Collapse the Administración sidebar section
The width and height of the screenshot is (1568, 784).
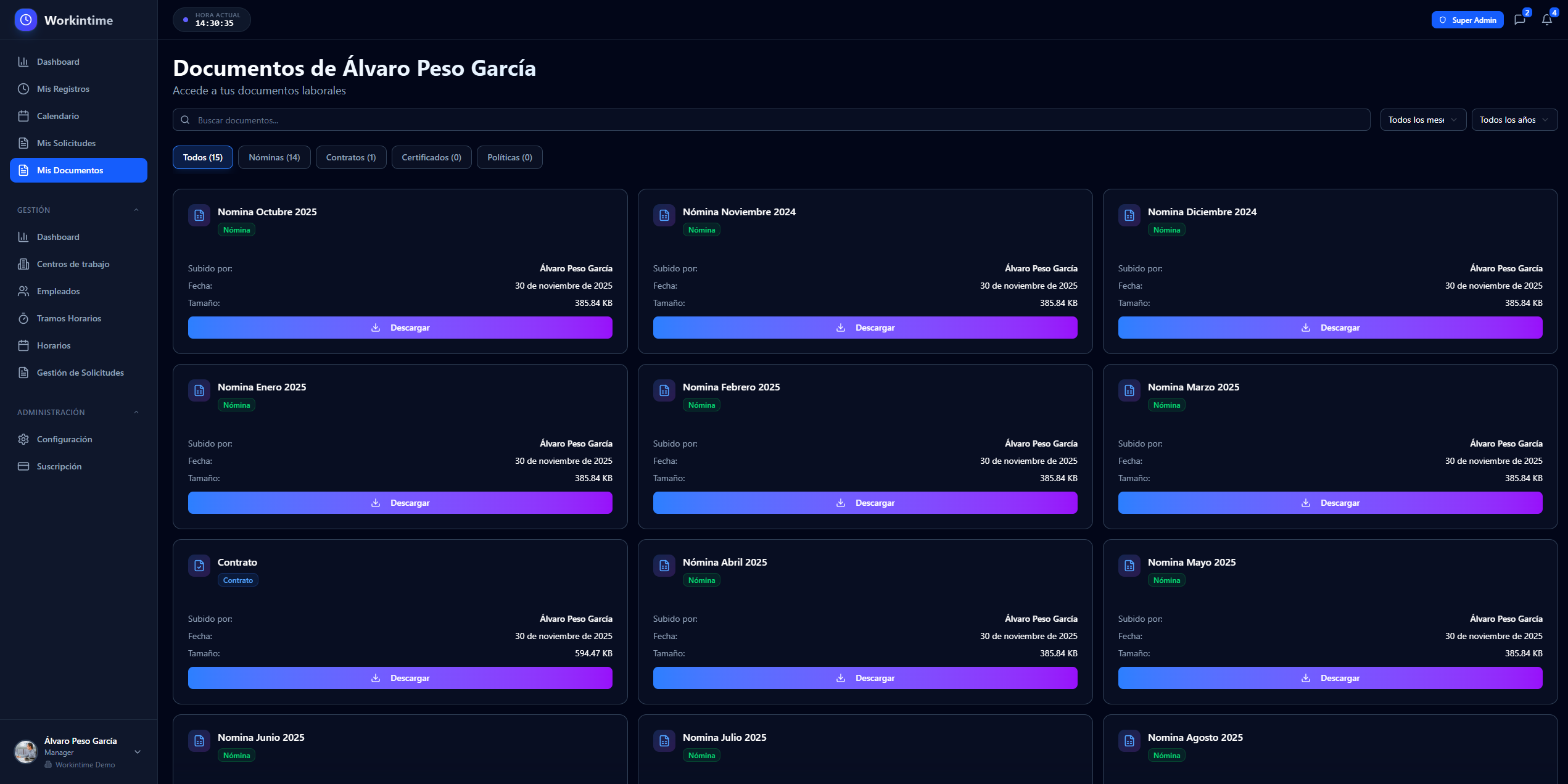(x=136, y=413)
